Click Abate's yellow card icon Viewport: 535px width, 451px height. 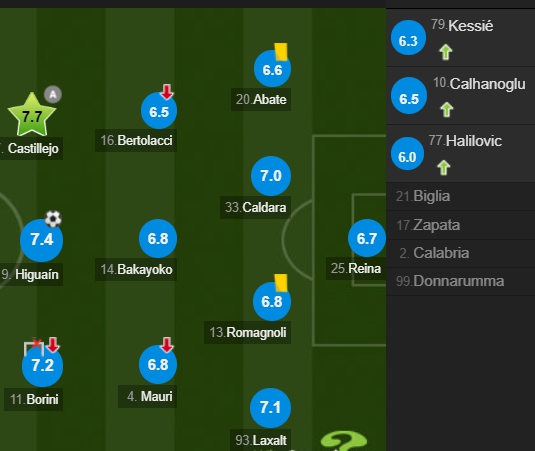click(281, 52)
